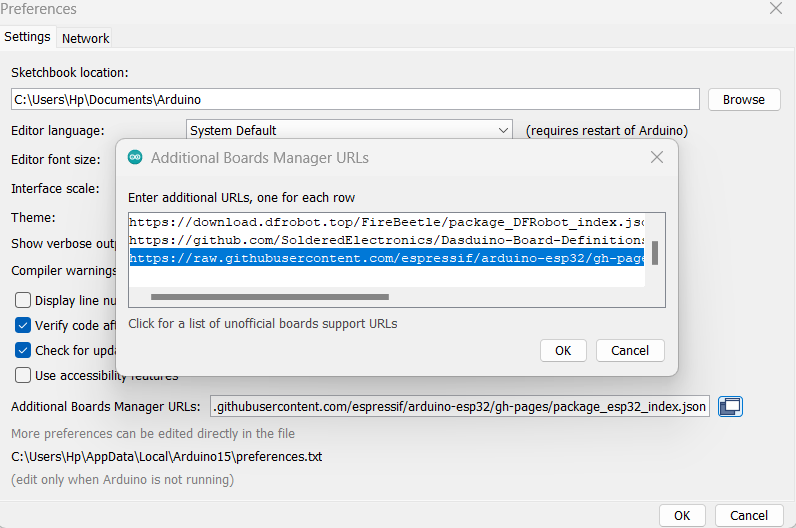Click OK in the Preferences window
Screen dimensions: 796x528
pos(682,515)
